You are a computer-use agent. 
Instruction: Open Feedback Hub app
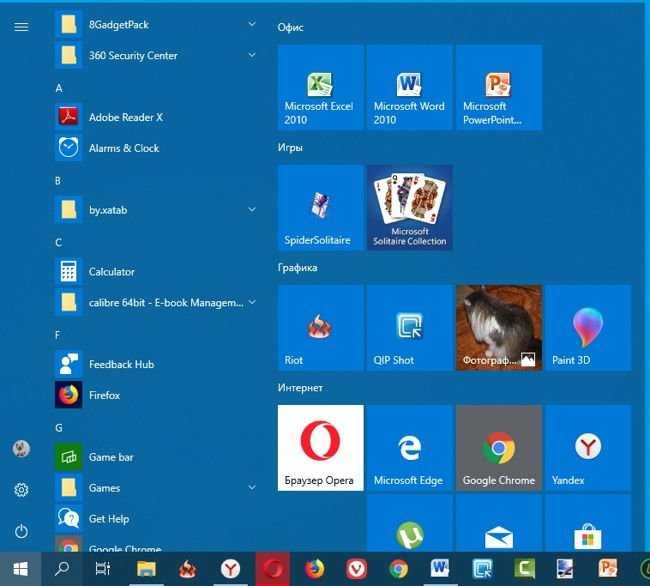[156, 364]
